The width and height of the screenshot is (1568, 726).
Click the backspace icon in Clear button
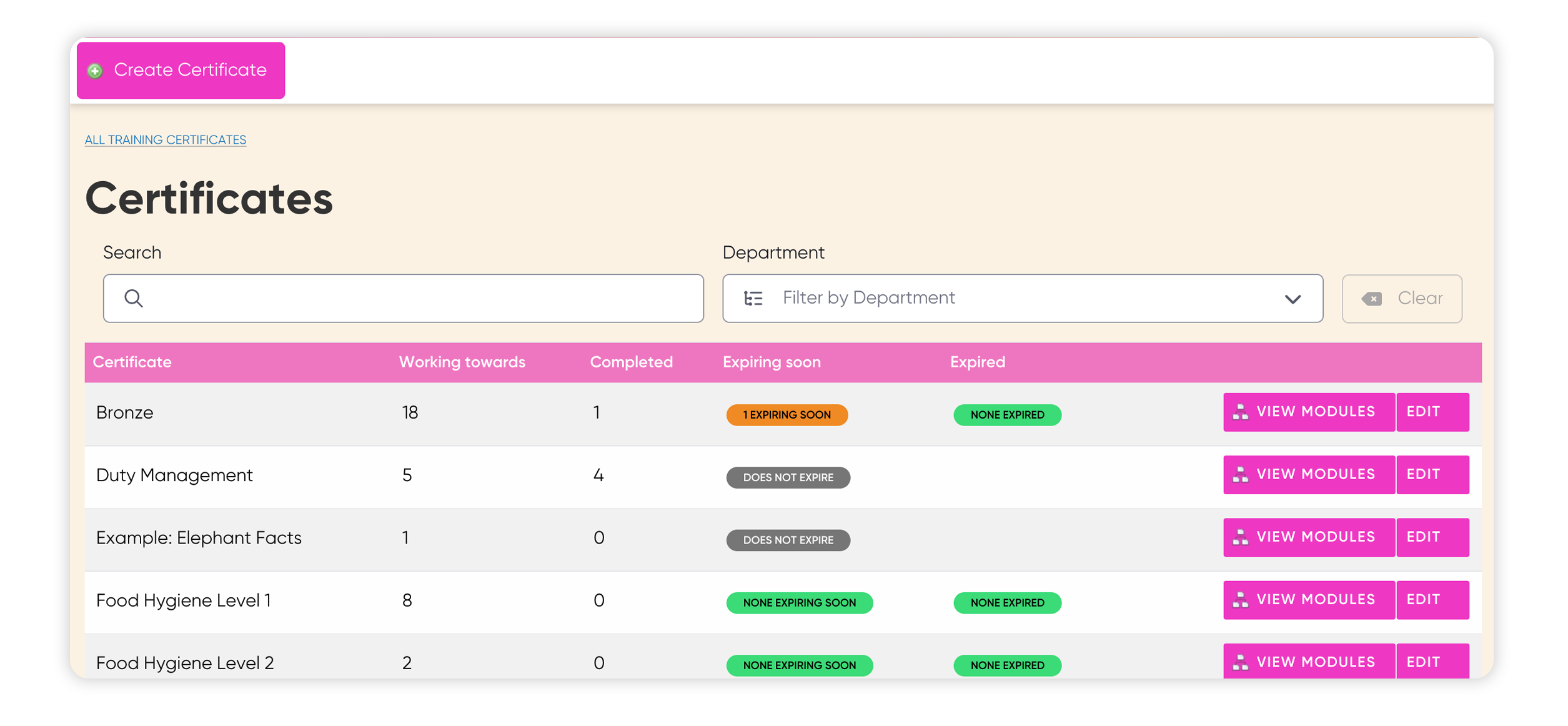click(1372, 299)
